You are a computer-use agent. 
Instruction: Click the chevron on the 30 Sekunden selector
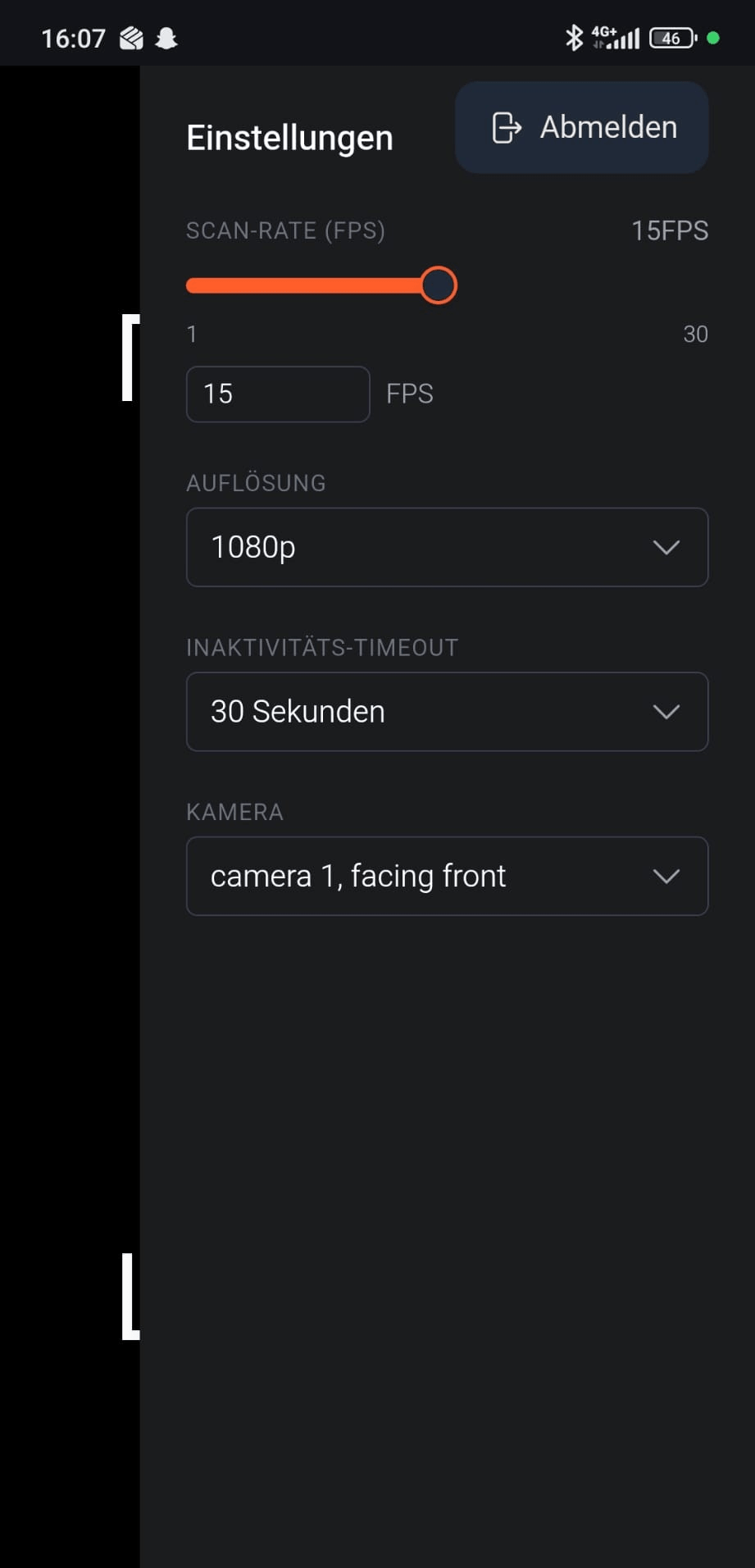666,711
